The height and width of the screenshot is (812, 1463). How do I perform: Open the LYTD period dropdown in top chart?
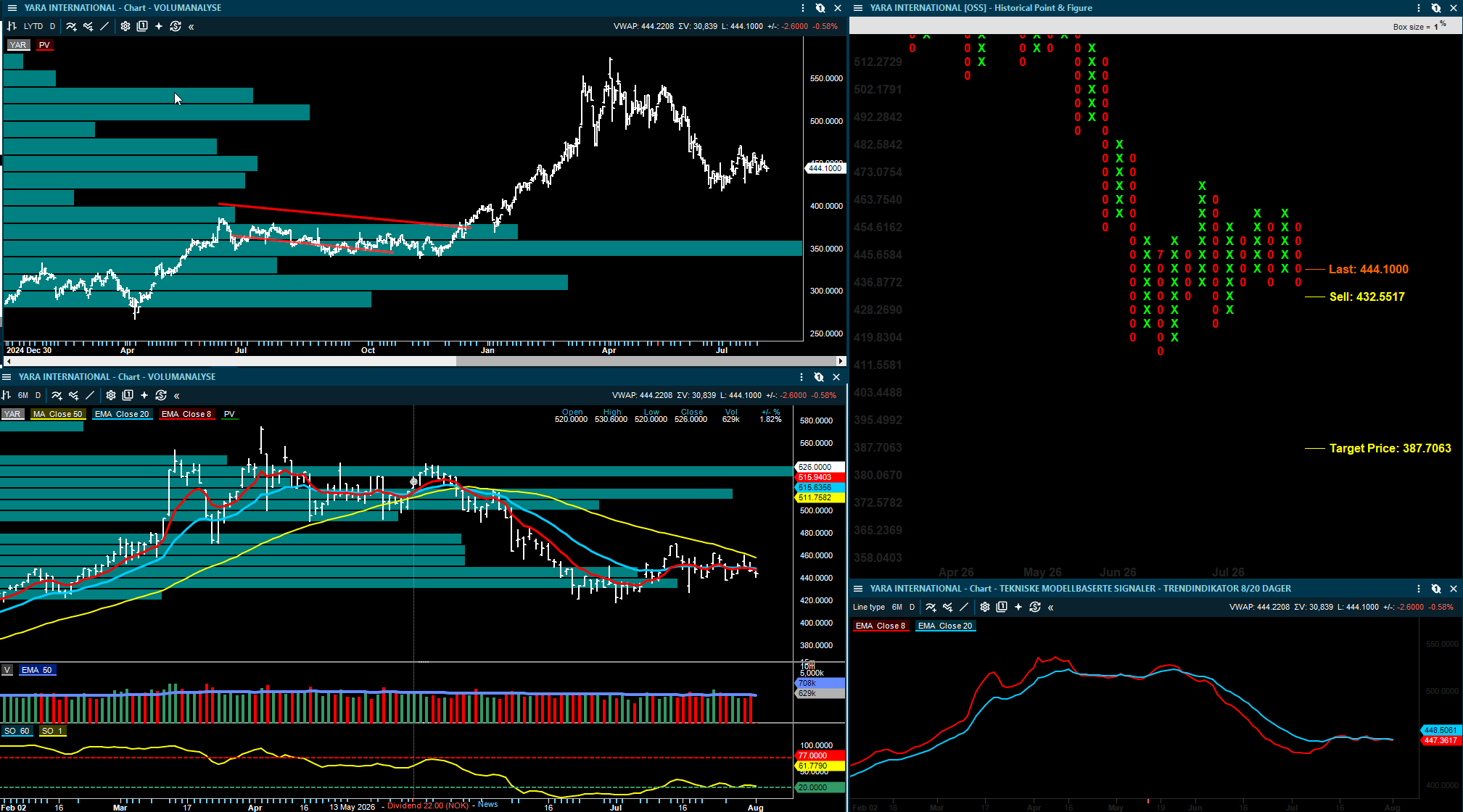33,26
